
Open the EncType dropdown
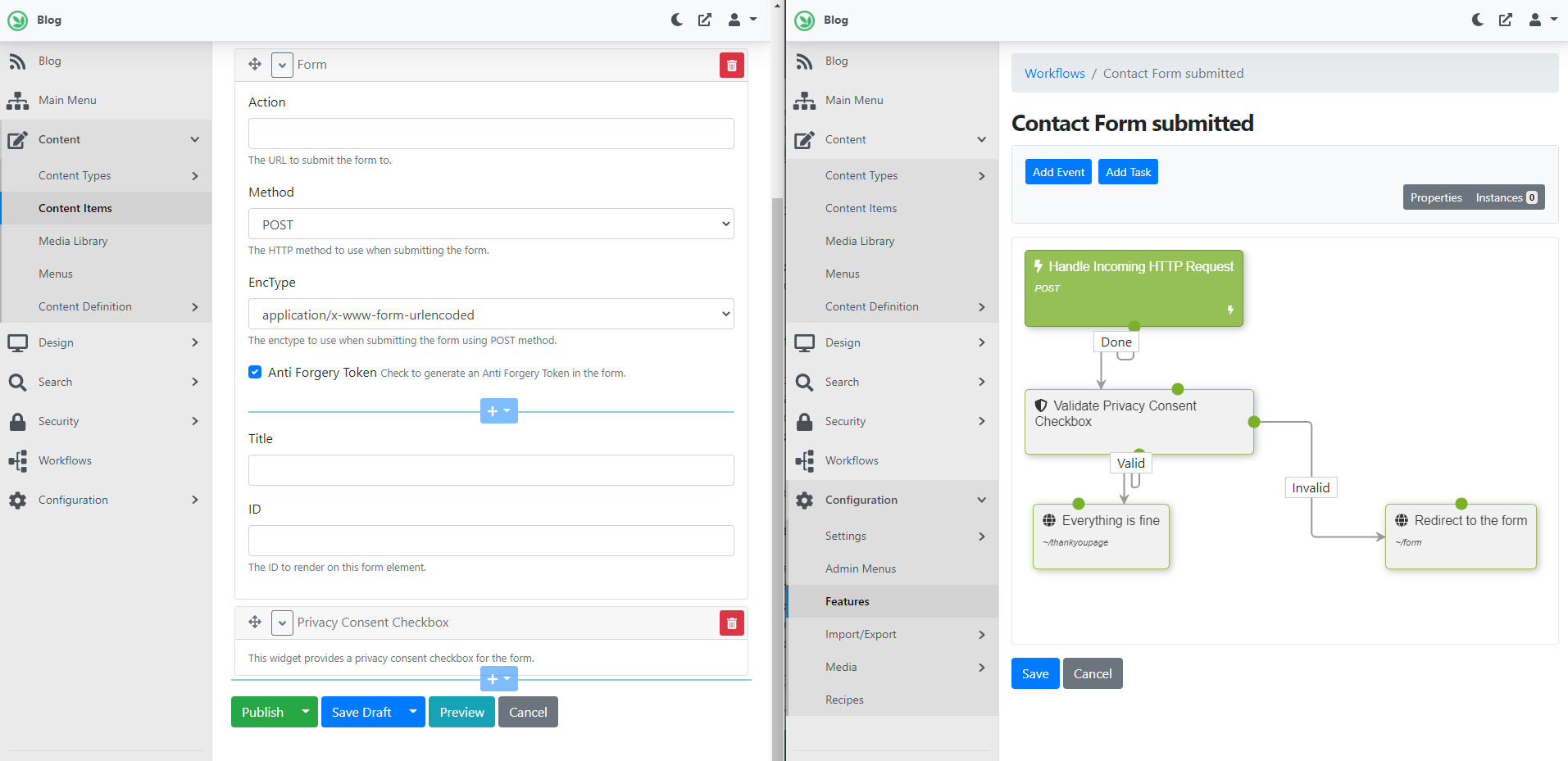[491, 314]
